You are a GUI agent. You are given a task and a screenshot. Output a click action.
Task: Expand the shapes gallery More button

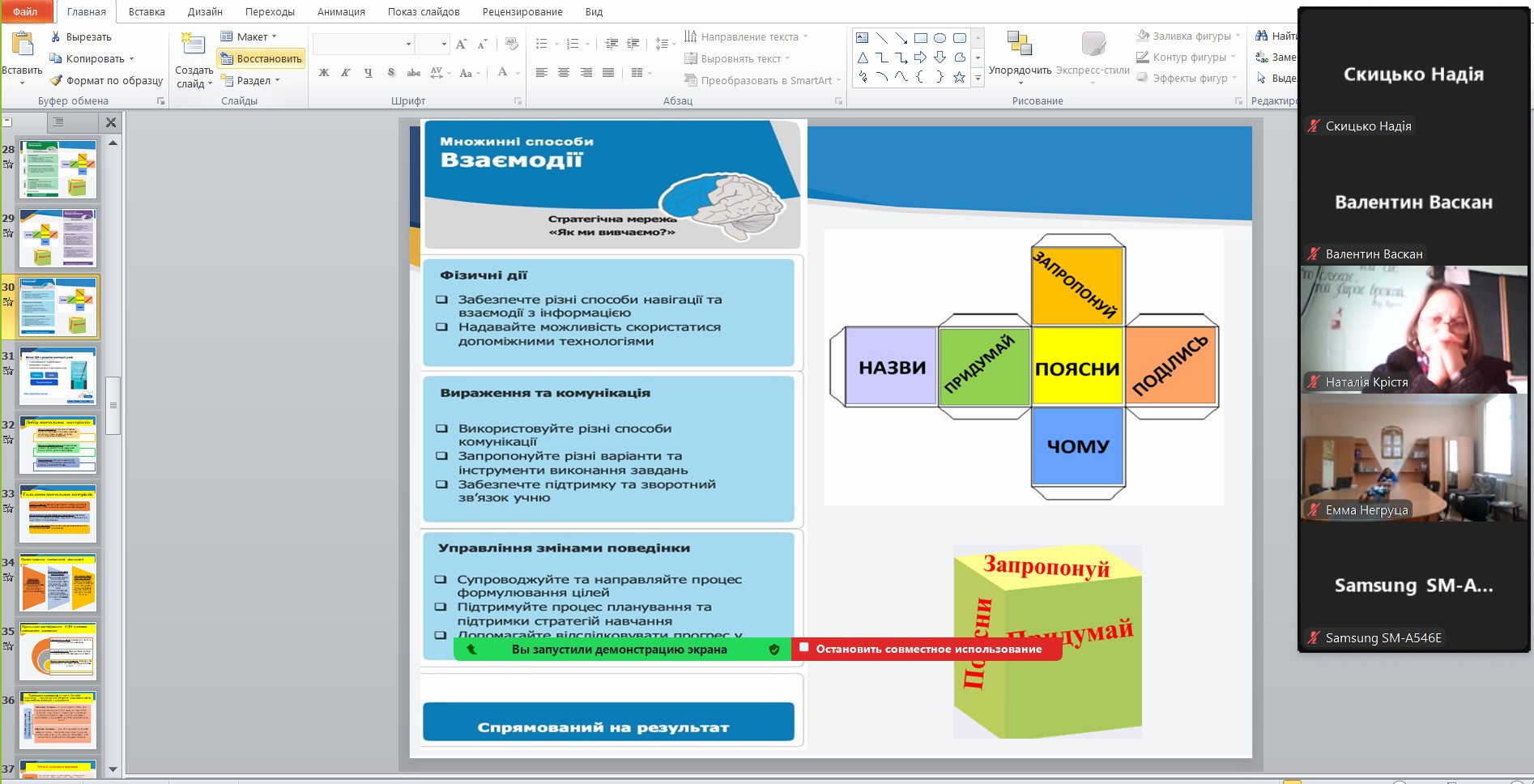[x=978, y=79]
